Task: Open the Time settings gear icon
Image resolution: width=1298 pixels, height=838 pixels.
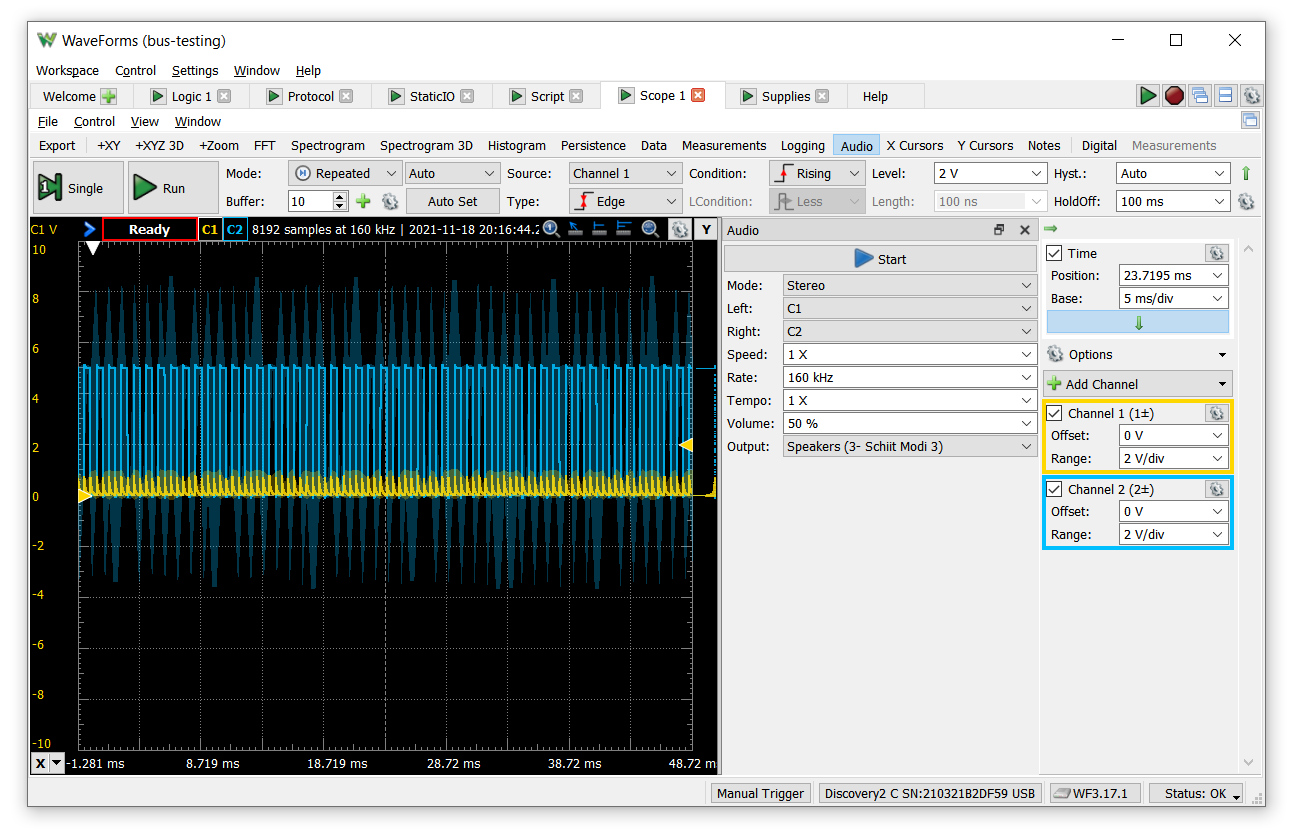Action: pos(1215,253)
